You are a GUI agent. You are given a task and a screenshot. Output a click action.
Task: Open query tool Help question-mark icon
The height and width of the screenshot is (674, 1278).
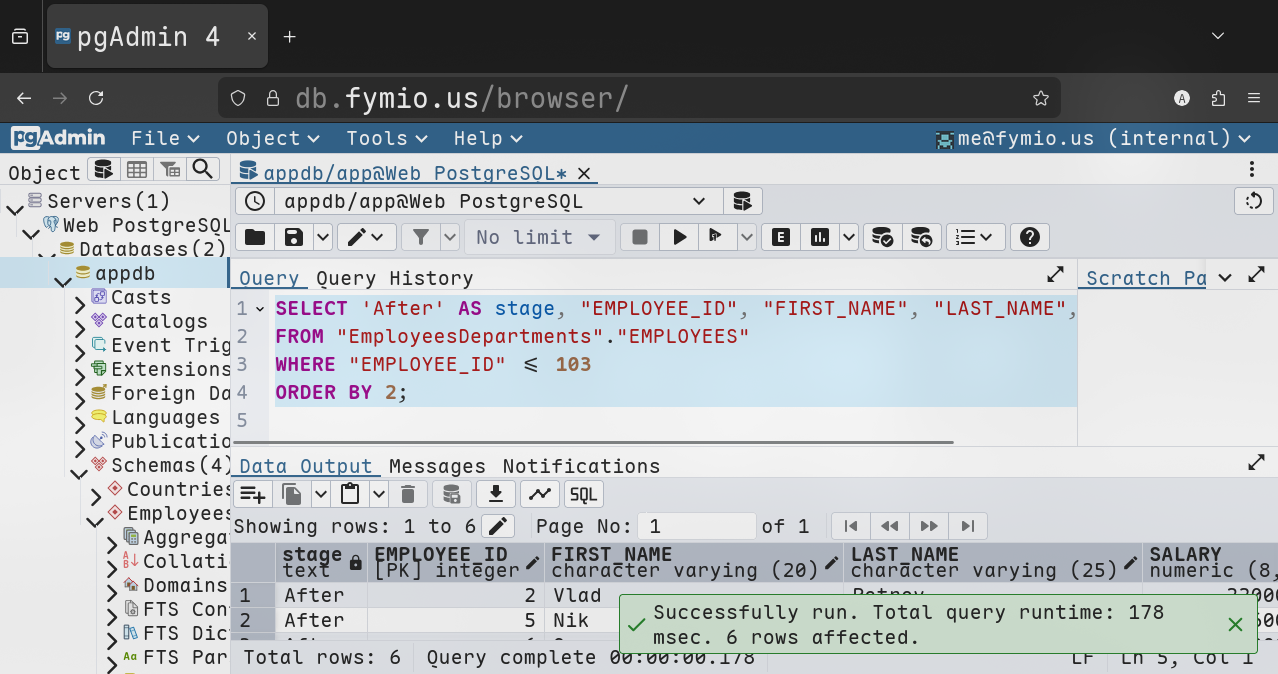(x=1030, y=237)
